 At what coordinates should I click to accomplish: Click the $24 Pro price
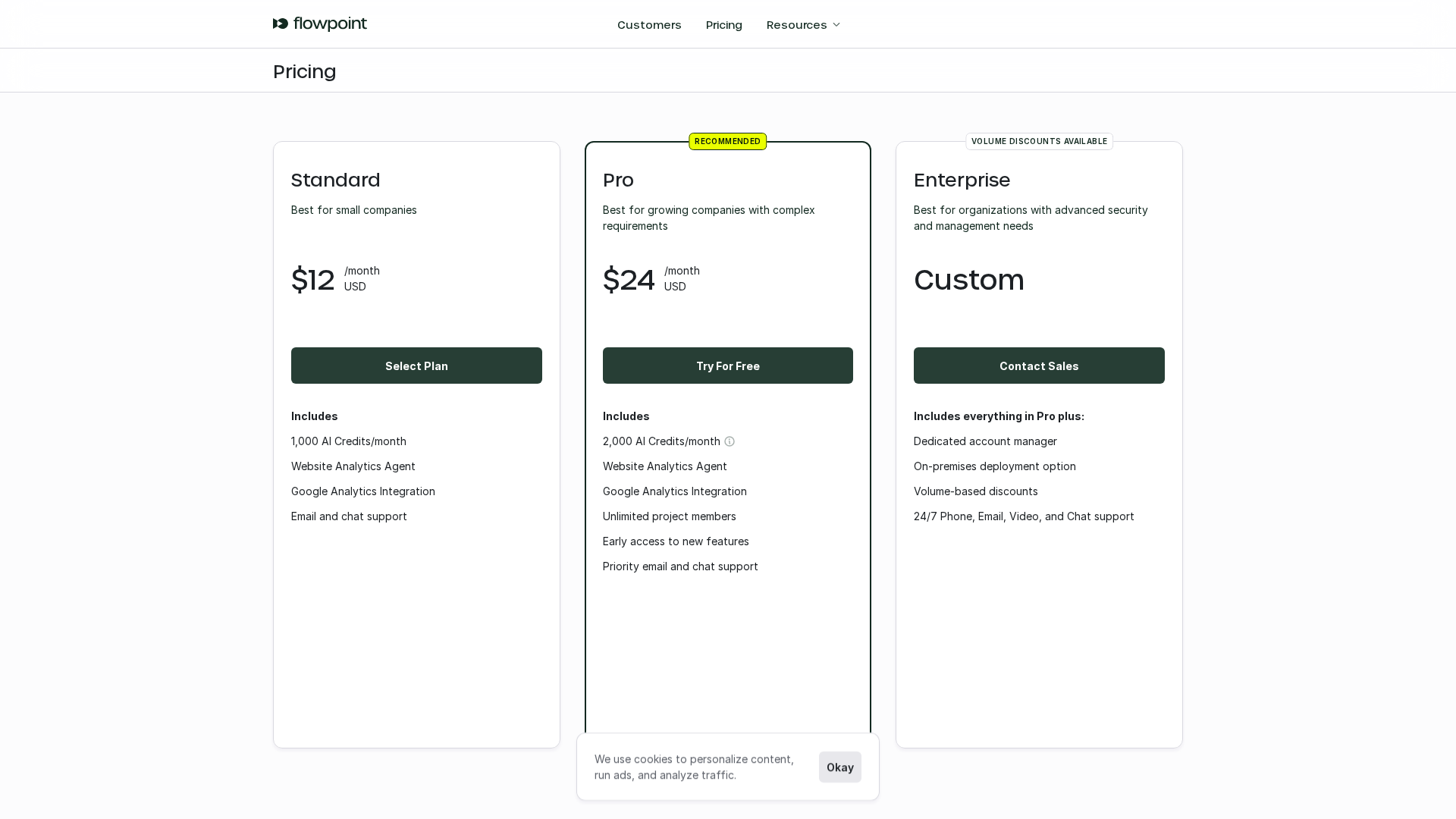point(629,280)
